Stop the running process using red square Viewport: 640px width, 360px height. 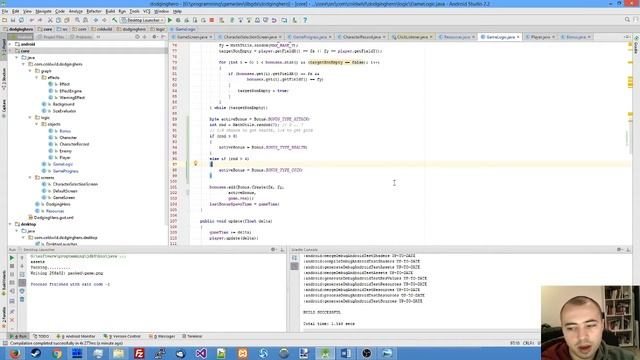click(211, 20)
